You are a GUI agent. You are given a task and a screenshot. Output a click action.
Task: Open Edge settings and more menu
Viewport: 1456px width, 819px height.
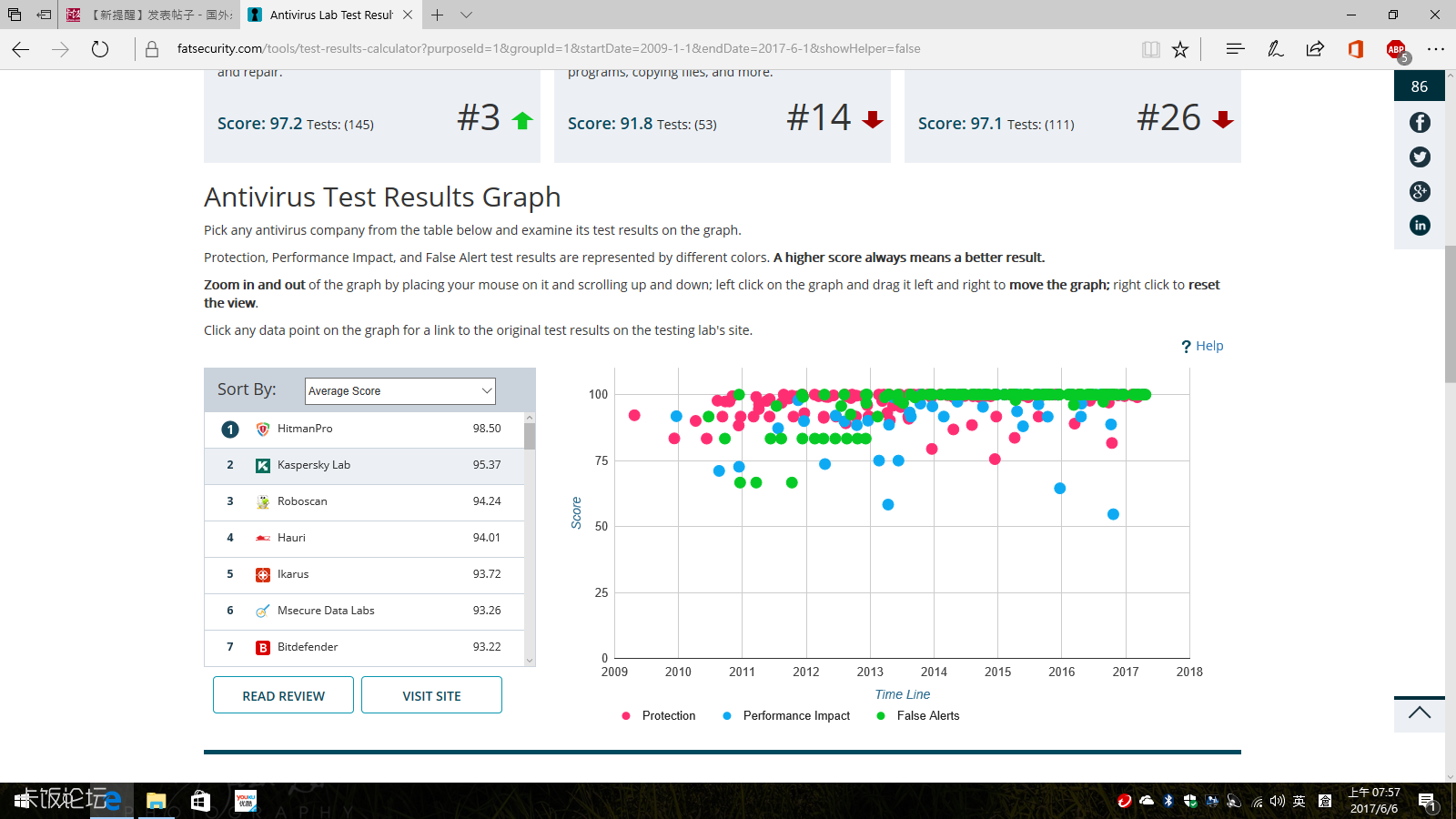(1436, 49)
